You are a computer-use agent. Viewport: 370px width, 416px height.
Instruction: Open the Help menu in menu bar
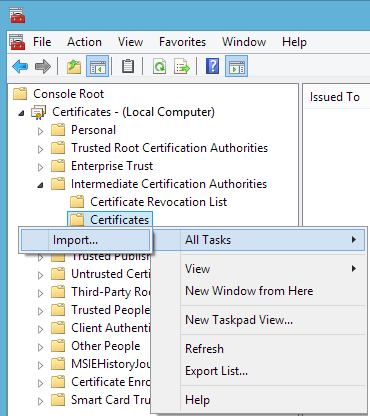pos(294,42)
